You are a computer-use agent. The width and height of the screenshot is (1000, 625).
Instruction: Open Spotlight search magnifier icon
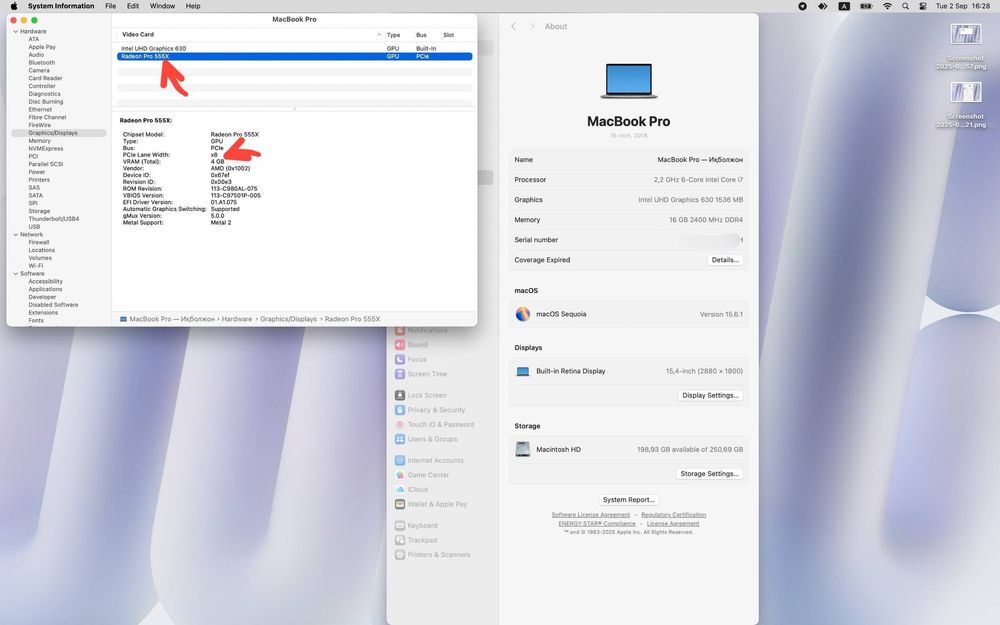pos(905,6)
